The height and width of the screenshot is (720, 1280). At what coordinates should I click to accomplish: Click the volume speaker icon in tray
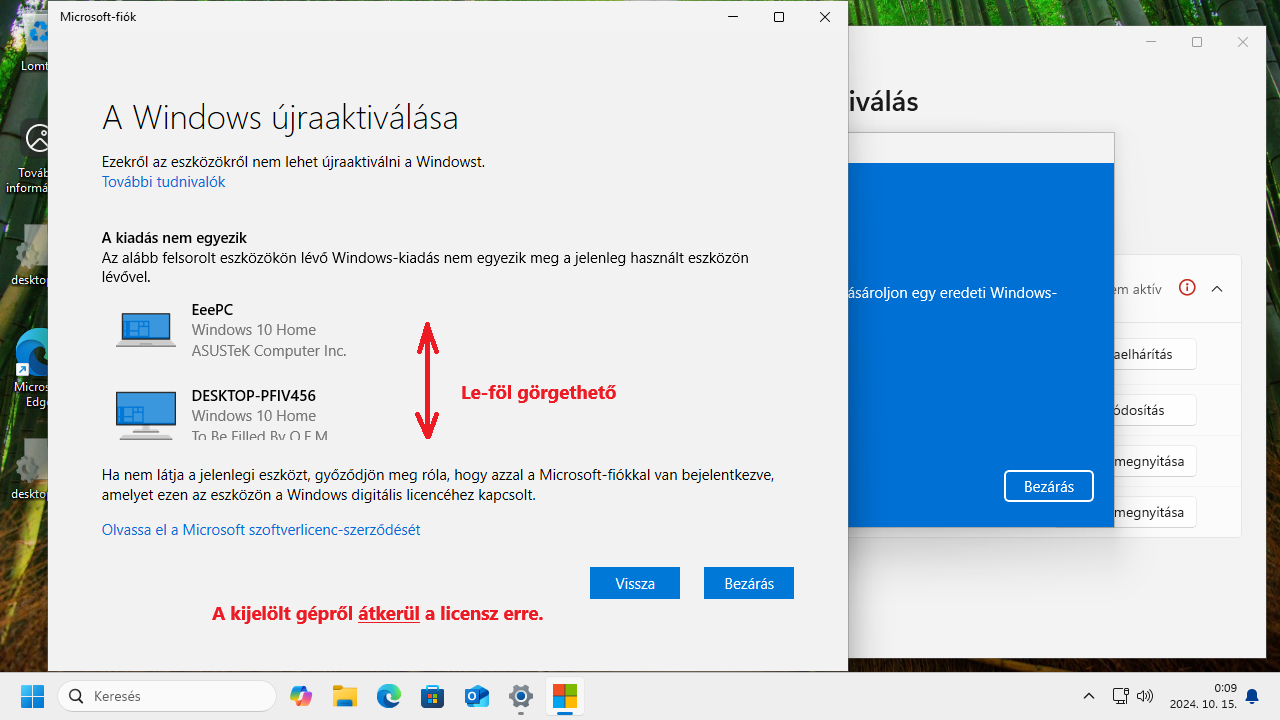(x=1146, y=696)
